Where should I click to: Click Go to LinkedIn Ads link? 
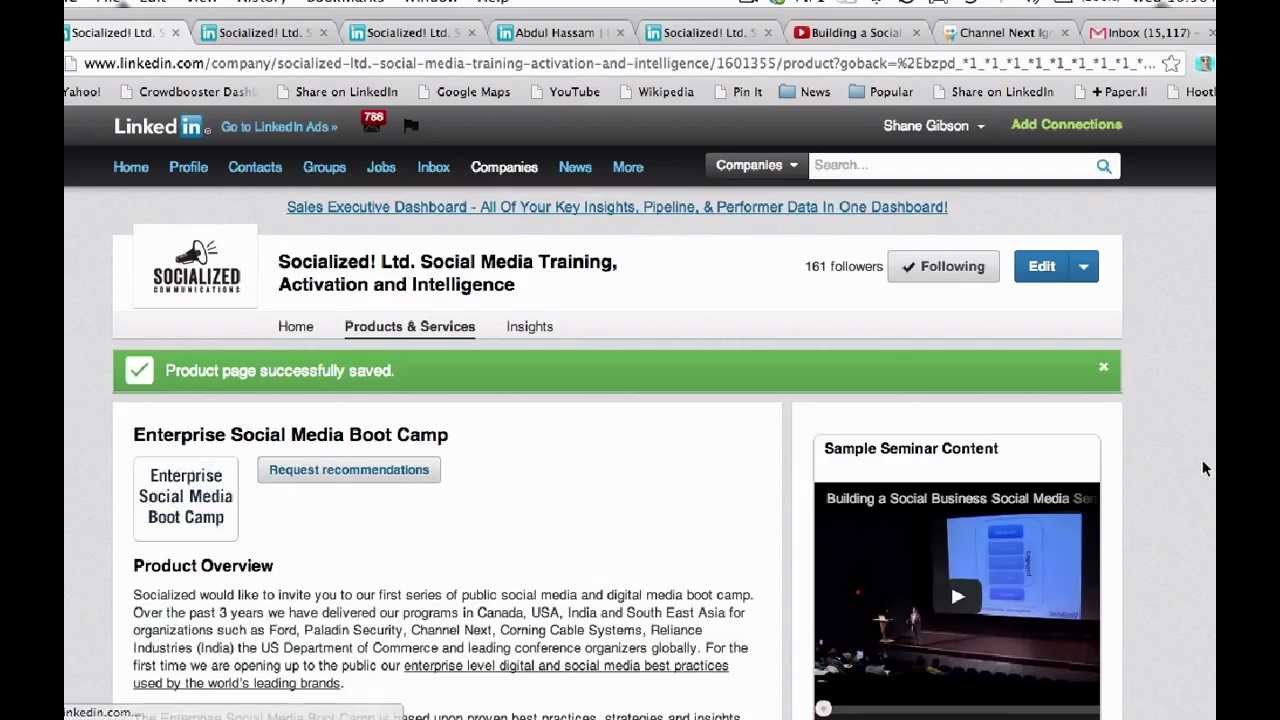279,127
